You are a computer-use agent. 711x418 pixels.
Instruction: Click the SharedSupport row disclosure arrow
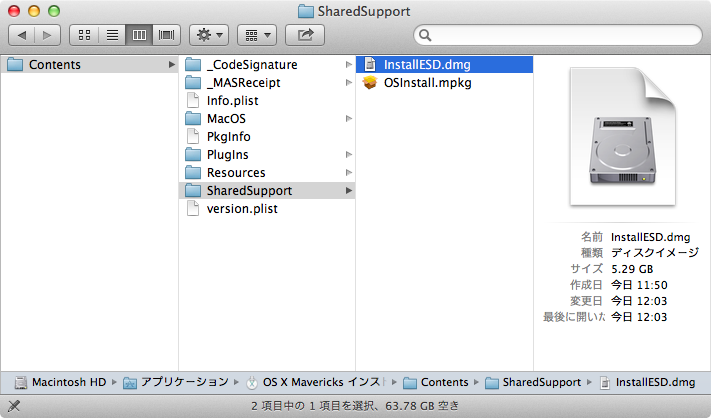[348, 190]
